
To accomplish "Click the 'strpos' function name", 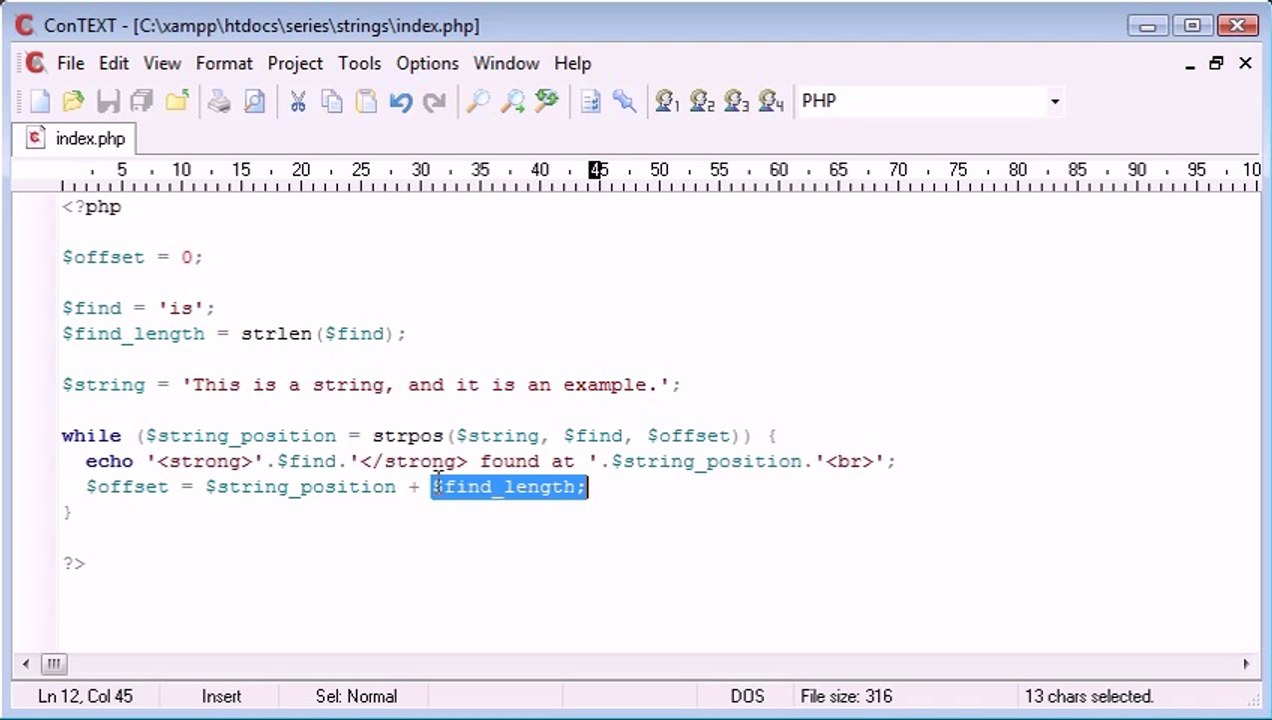I will (x=407, y=436).
